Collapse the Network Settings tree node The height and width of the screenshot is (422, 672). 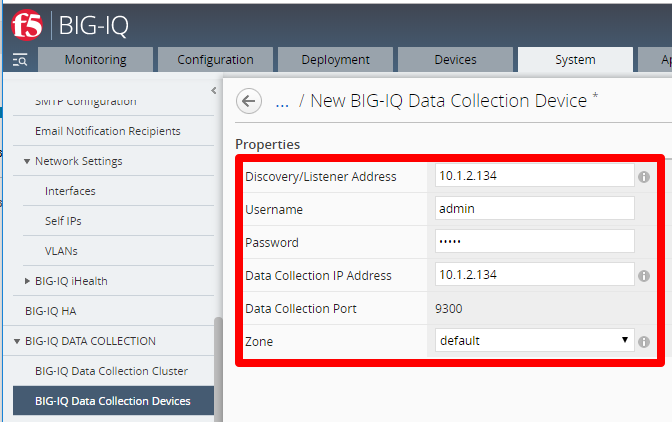click(x=27, y=162)
